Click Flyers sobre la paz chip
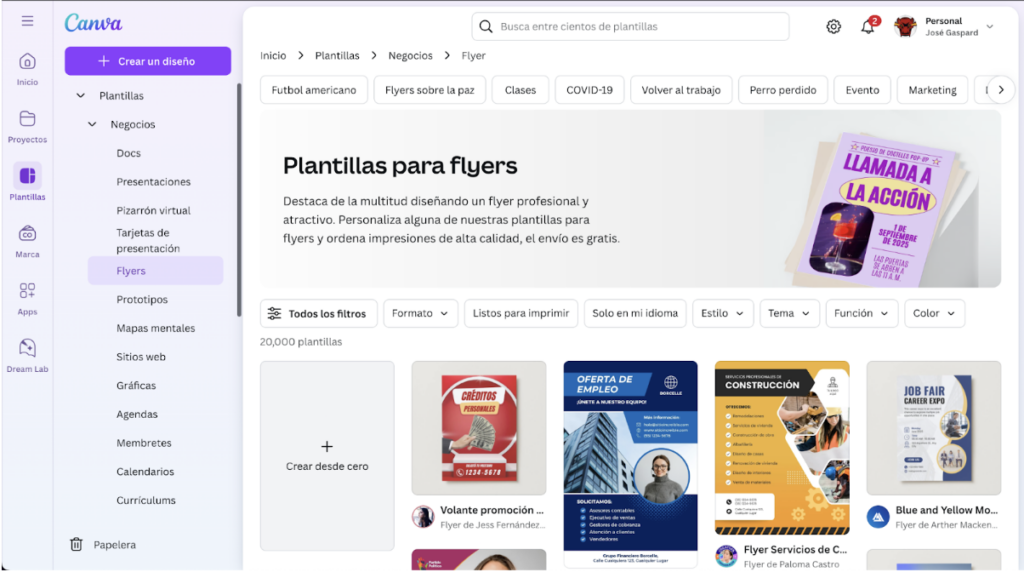Viewport: 1024px width, 572px height. coord(430,90)
